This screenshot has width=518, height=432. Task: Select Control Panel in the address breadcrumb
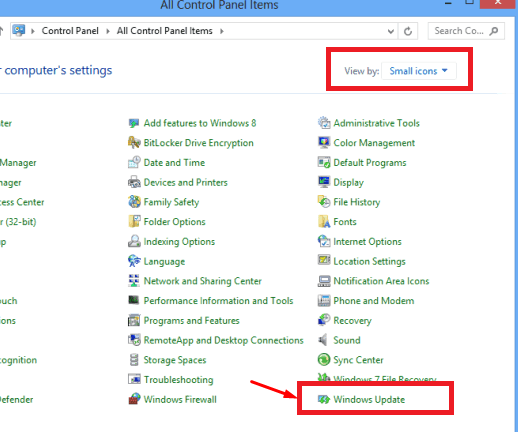70,31
